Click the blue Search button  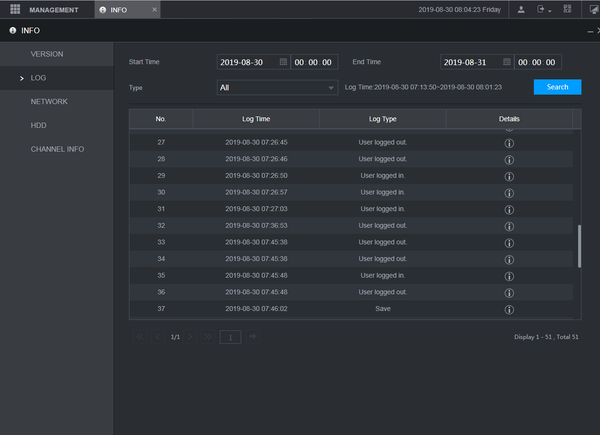pos(557,87)
